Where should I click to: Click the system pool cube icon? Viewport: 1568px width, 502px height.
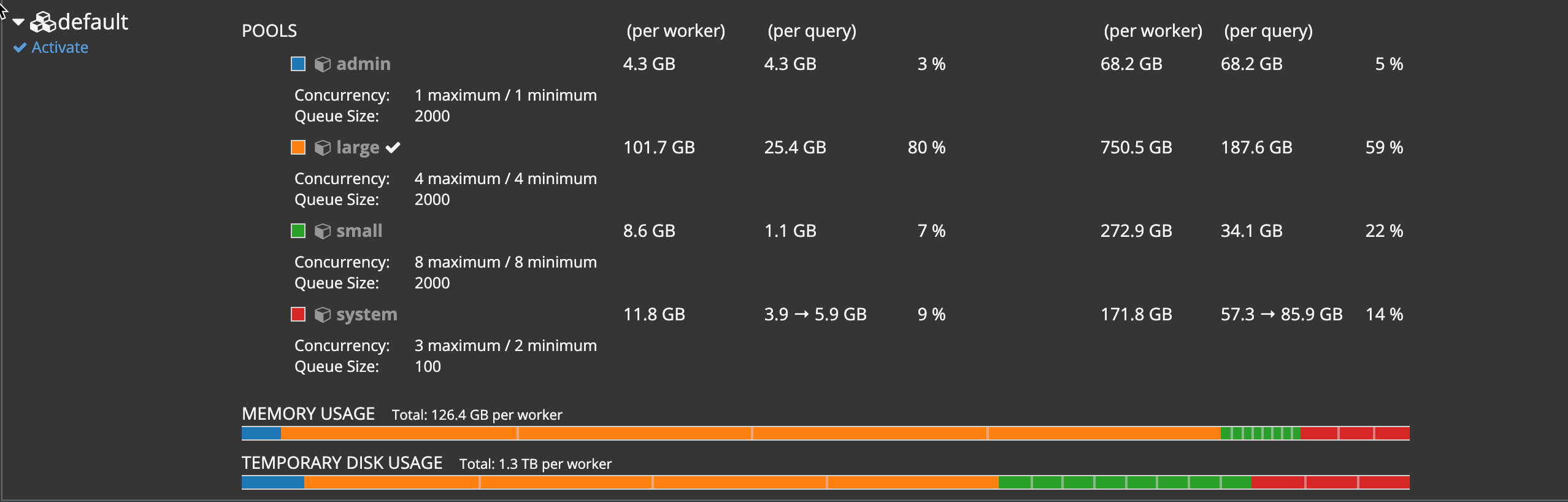[x=323, y=315]
